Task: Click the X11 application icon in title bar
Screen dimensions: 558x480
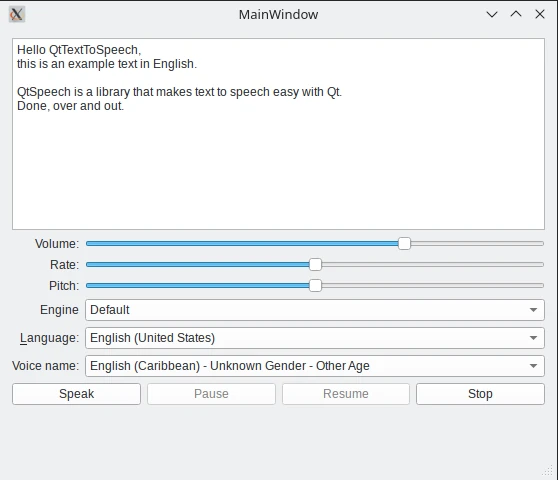Action: pyautogui.click(x=17, y=15)
